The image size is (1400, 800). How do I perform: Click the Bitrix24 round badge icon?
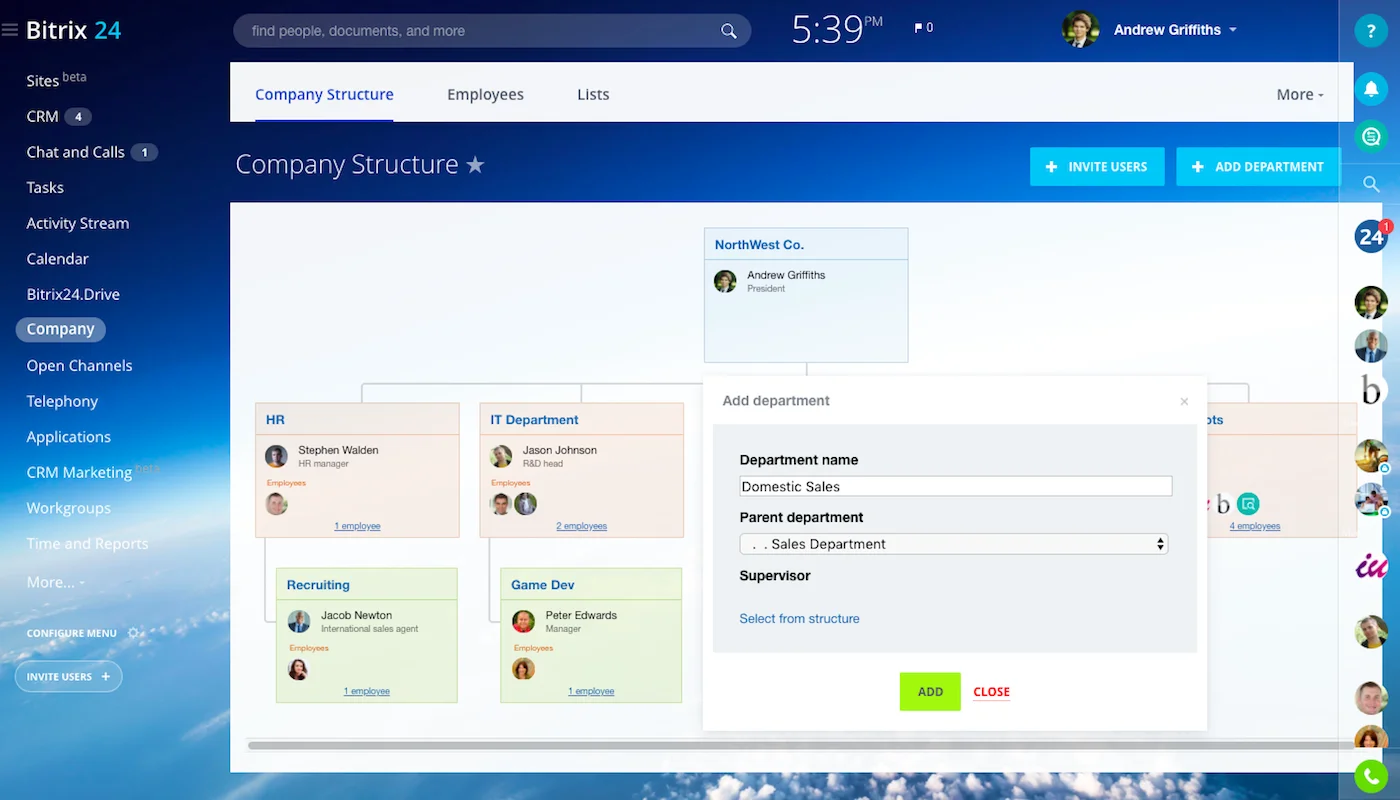tap(1371, 237)
